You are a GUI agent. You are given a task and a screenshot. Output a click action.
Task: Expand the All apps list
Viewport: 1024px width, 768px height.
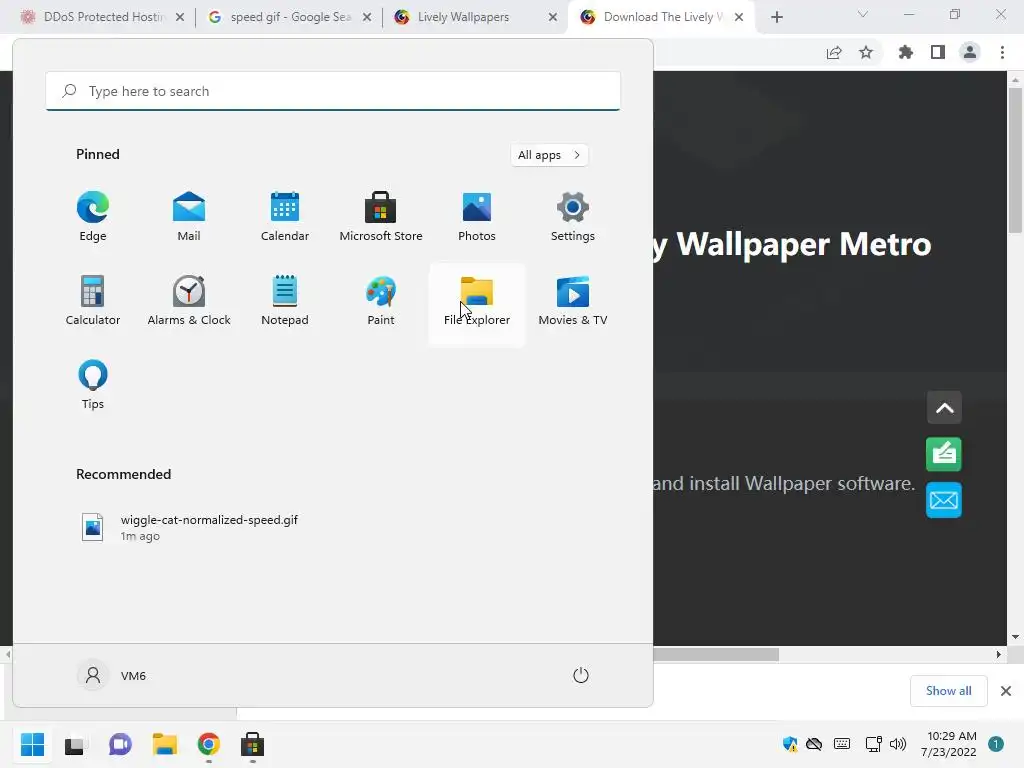[549, 155]
